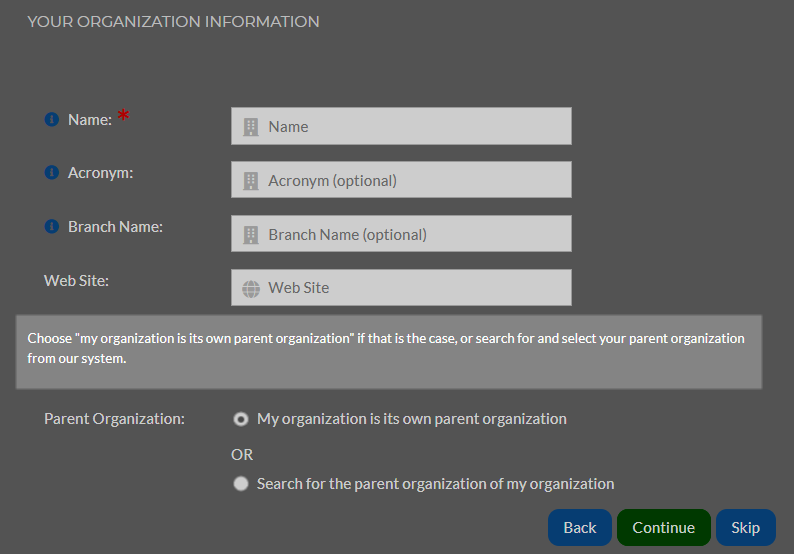
Task: Focus the Branch Name (optional) input field
Action: (x=402, y=233)
